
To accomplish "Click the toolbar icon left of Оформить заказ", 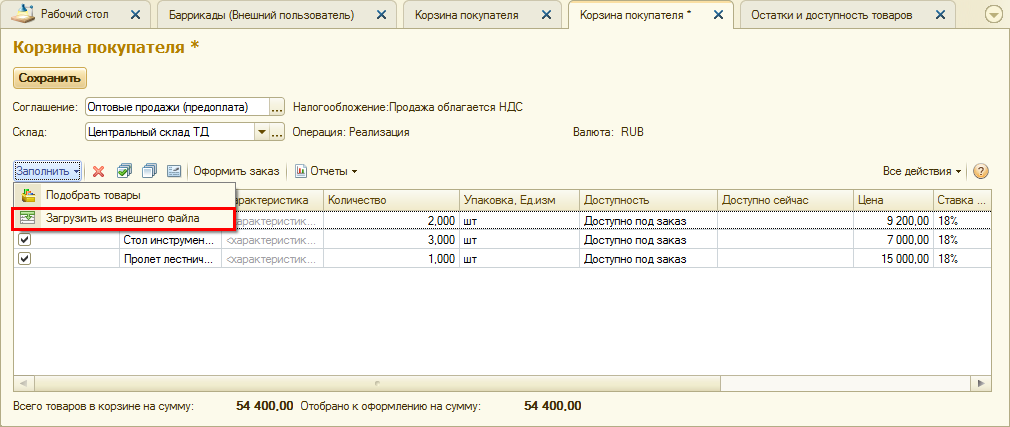I will (173, 171).
